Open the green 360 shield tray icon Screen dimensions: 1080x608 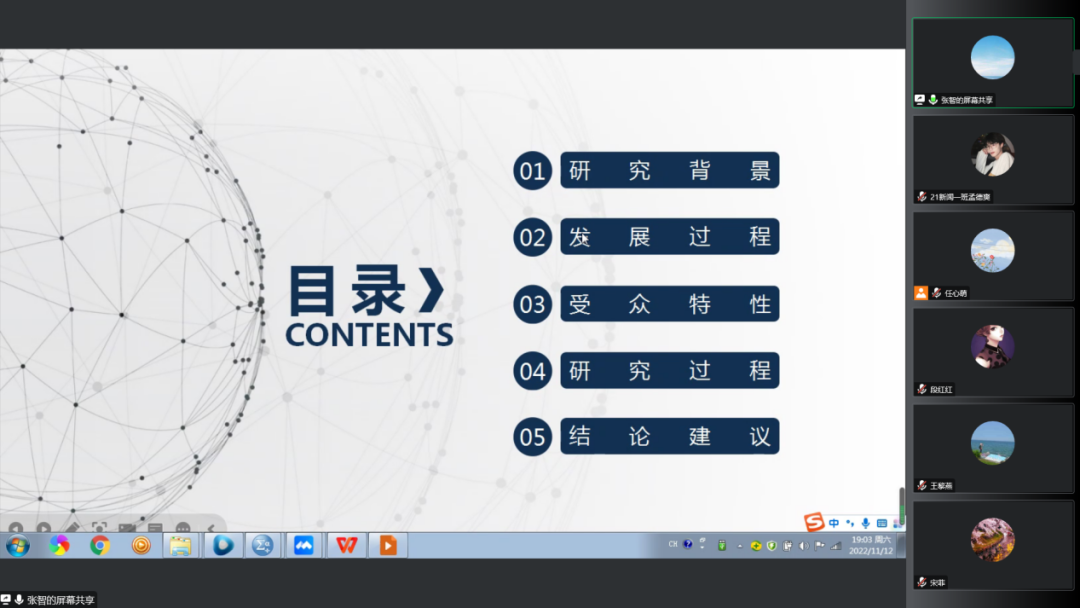[771, 545]
